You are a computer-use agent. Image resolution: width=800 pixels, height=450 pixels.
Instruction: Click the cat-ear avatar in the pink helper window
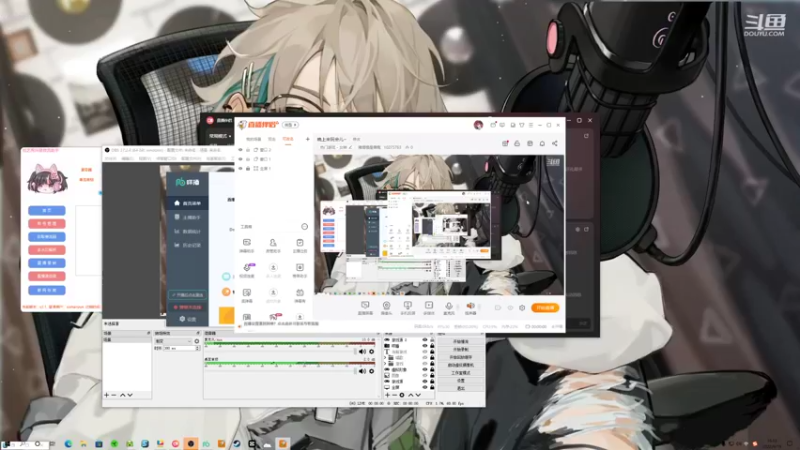click(47, 179)
